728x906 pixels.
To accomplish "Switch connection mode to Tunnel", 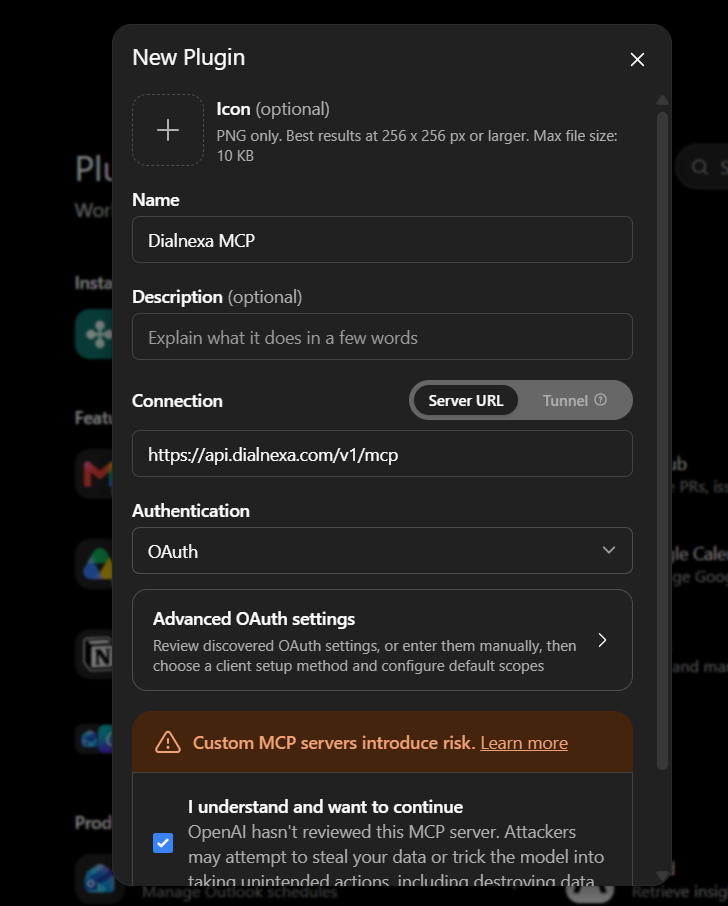I will pyautogui.click(x=574, y=400).
